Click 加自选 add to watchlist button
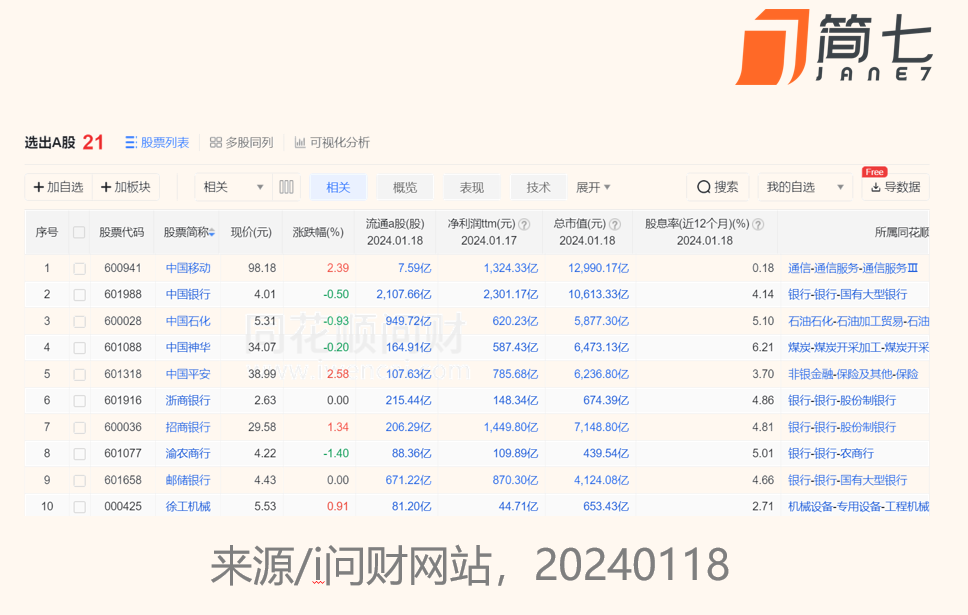Image resolution: width=968 pixels, height=615 pixels. tap(59, 187)
